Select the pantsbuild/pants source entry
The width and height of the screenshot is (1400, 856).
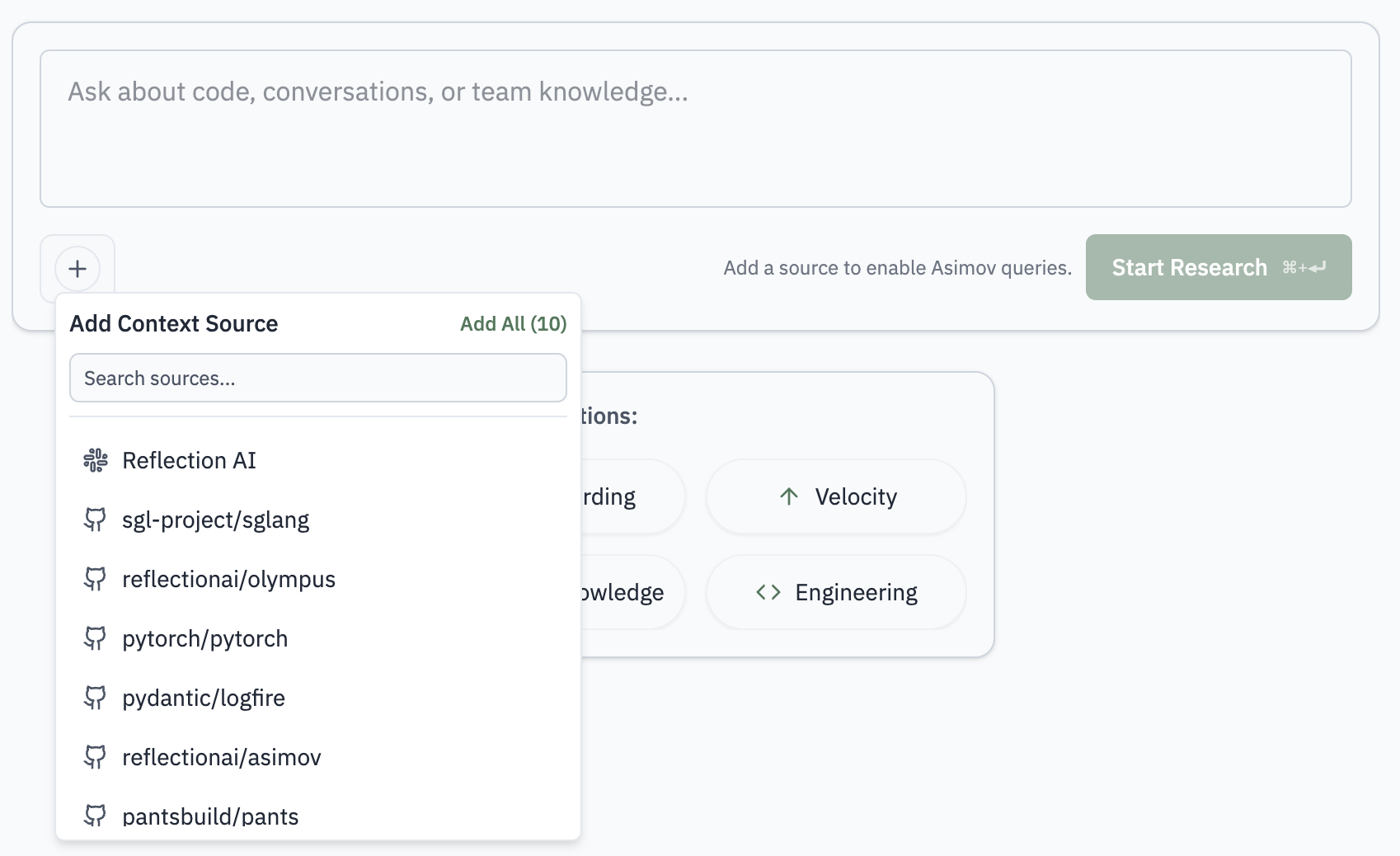pos(210,816)
